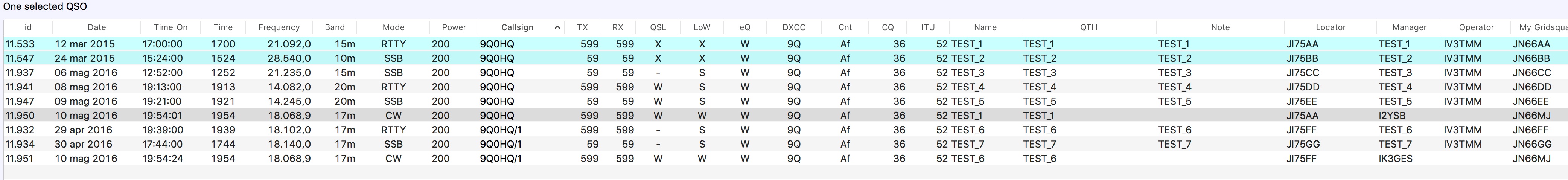Click date cell 24 mar 2015

(x=85, y=58)
